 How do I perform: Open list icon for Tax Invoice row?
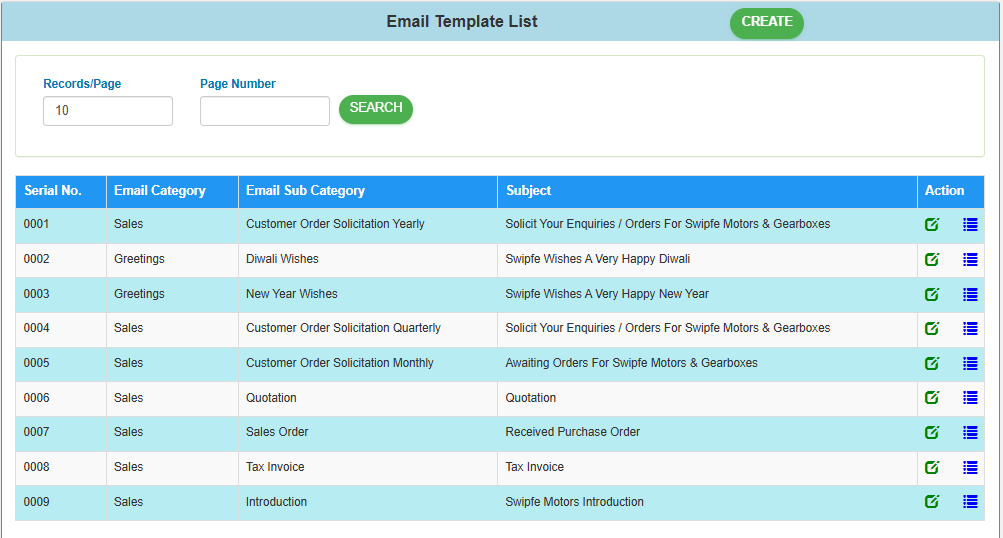pos(970,467)
